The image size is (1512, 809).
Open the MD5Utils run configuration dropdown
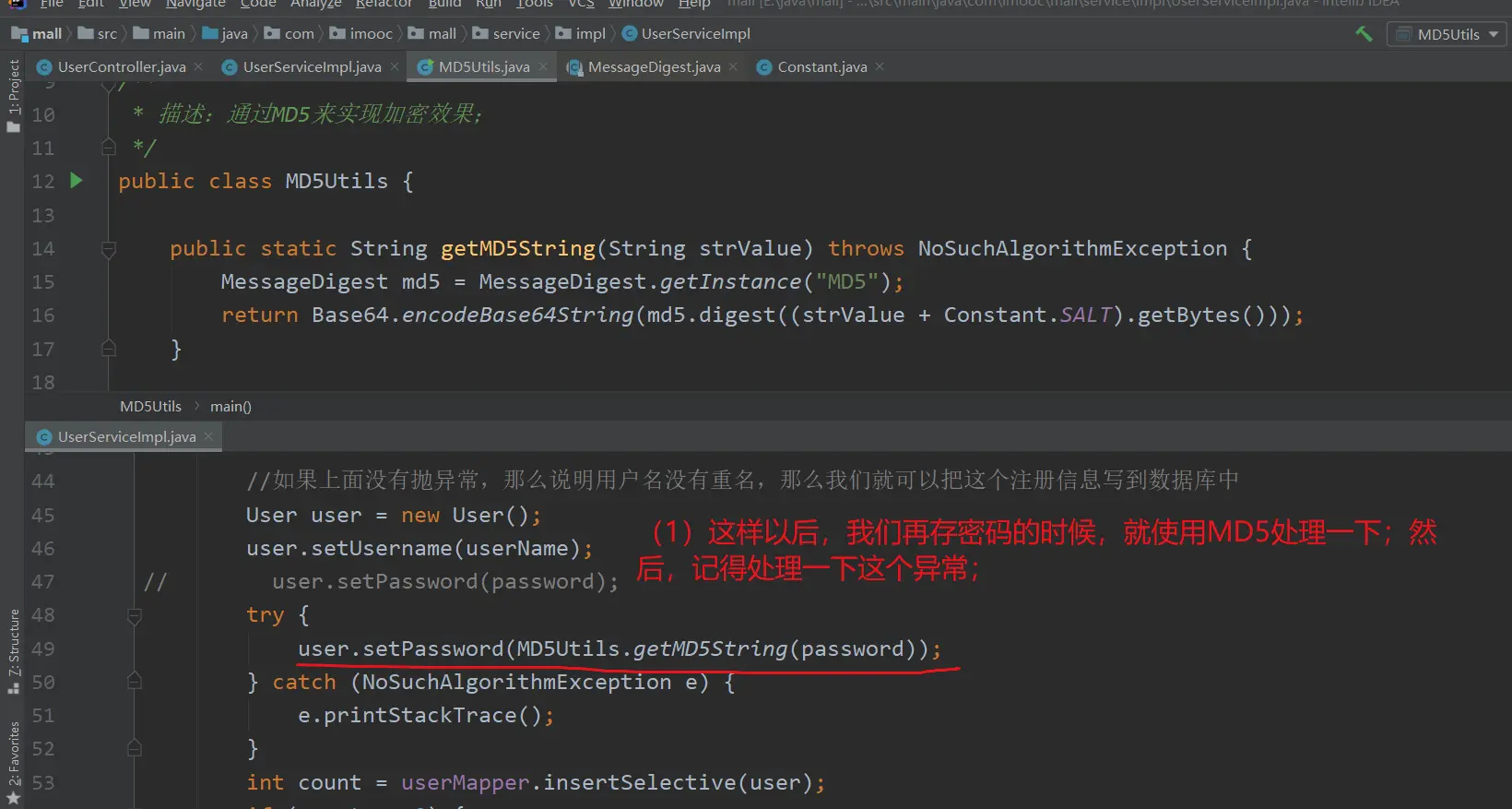point(1447,34)
